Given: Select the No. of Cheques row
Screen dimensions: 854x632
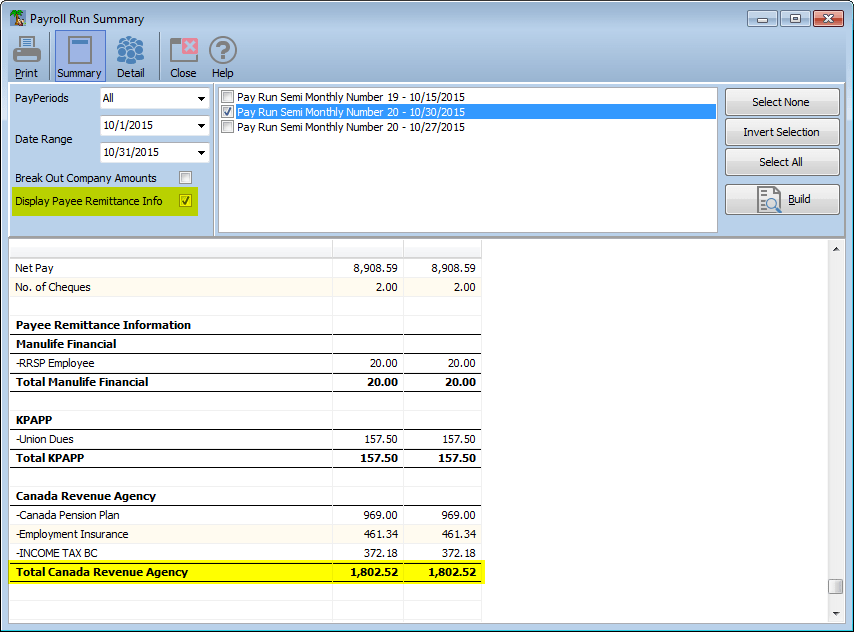Looking at the screenshot, I should (245, 287).
